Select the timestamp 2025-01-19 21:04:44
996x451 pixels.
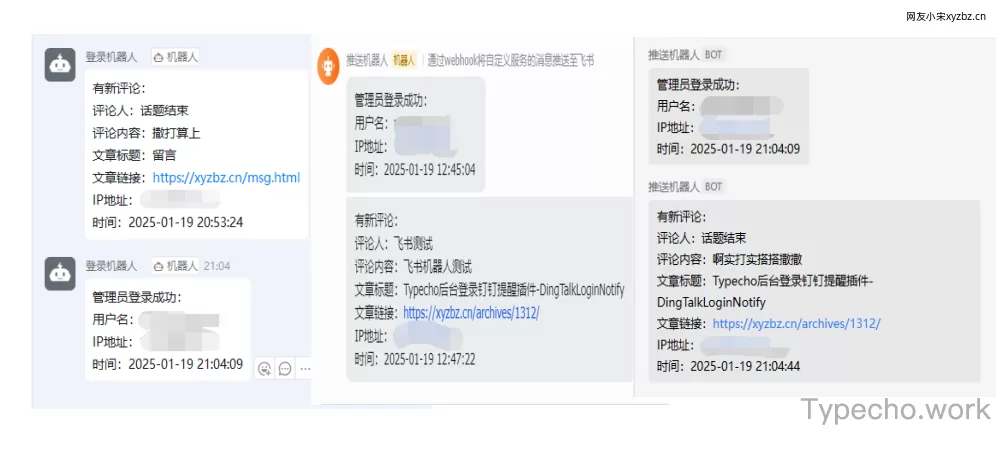point(744,367)
